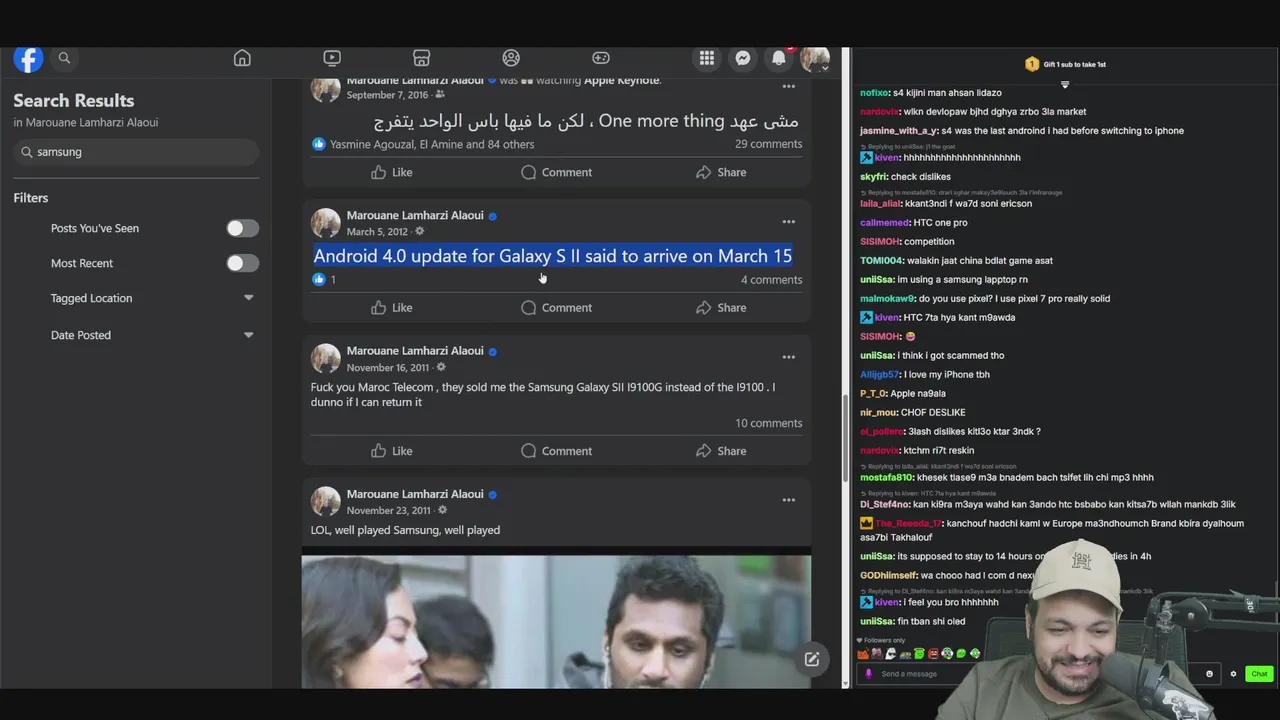
Task: Open the Twitch chat settings gear
Action: (1233, 674)
